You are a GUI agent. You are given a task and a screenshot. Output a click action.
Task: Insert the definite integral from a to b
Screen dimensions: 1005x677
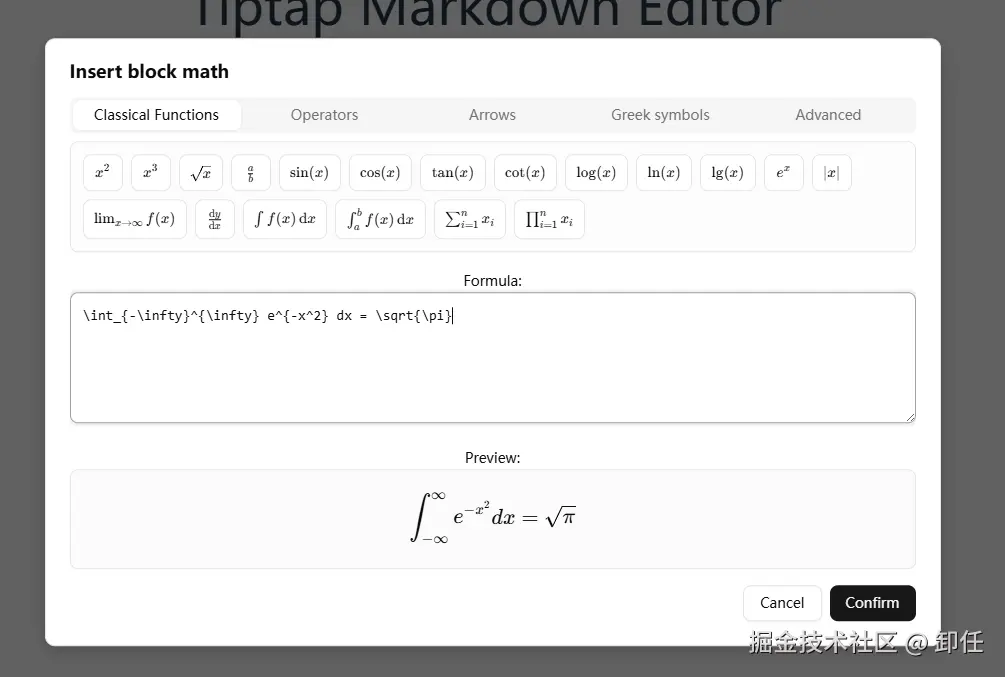tap(380, 219)
